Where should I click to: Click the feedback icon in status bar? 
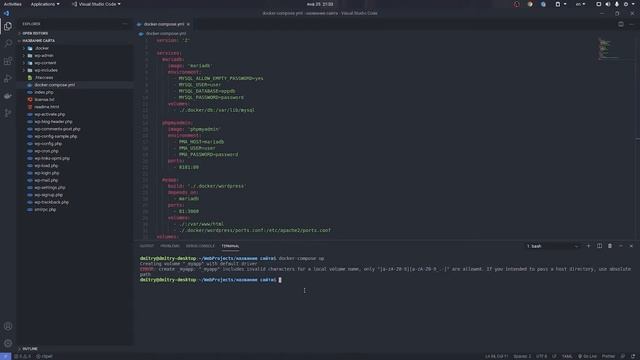coord(623,356)
